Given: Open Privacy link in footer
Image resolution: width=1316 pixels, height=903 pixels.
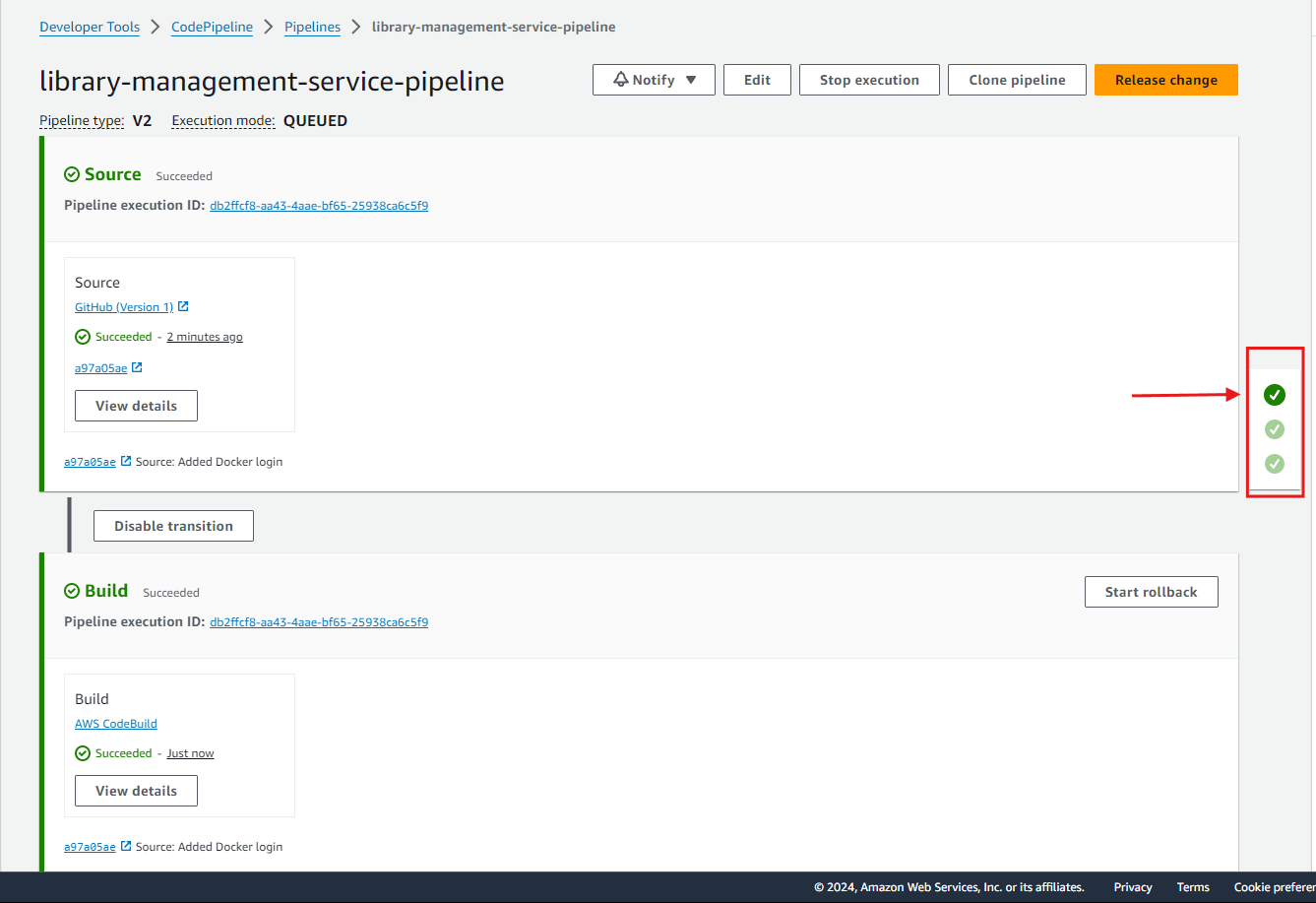Looking at the screenshot, I should 1133,887.
